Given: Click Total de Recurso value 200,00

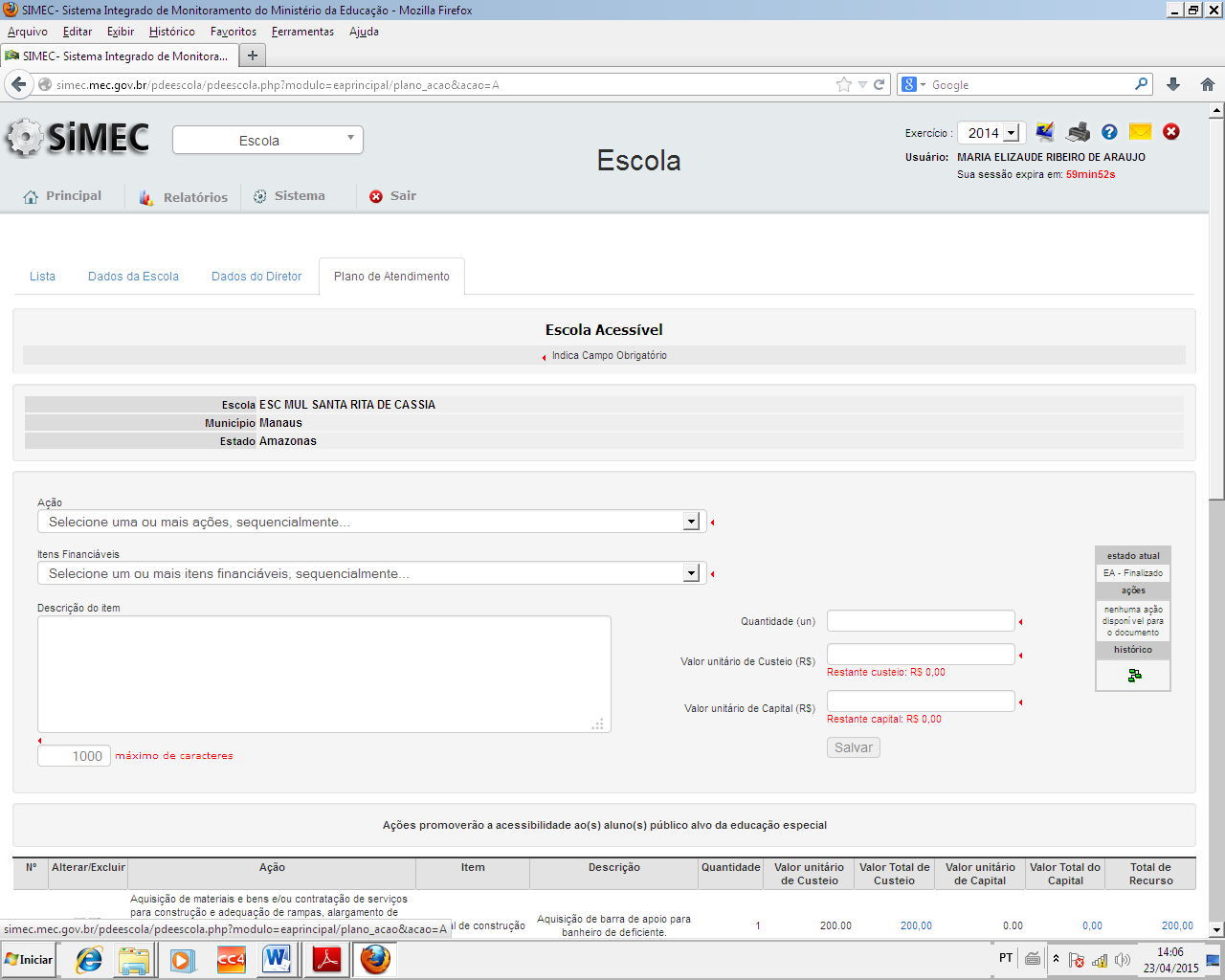Looking at the screenshot, I should [x=1177, y=925].
